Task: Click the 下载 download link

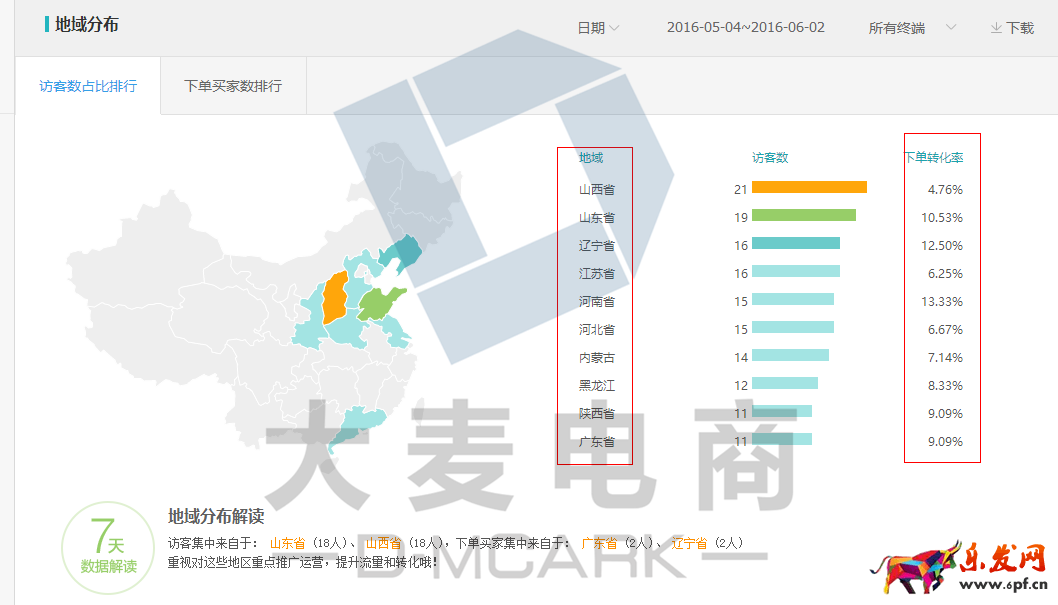Action: [1020, 28]
